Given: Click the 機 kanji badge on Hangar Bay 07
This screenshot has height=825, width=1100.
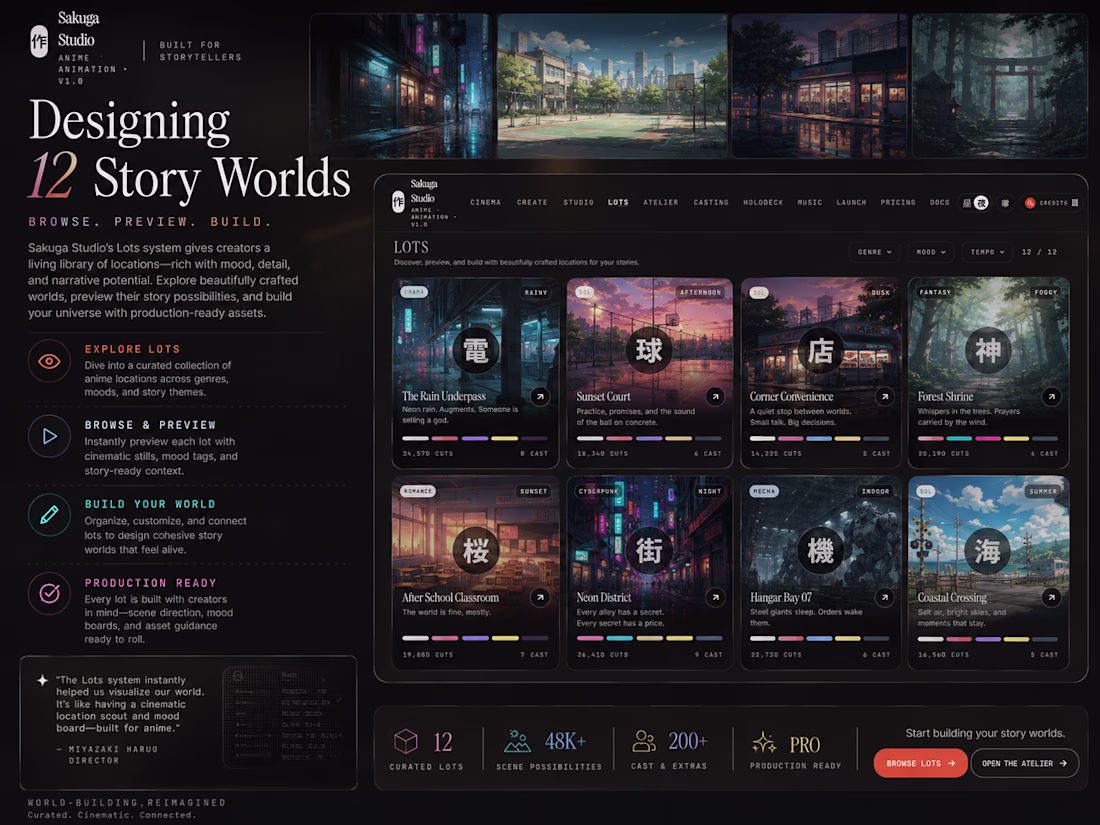Looking at the screenshot, I should pos(821,551).
